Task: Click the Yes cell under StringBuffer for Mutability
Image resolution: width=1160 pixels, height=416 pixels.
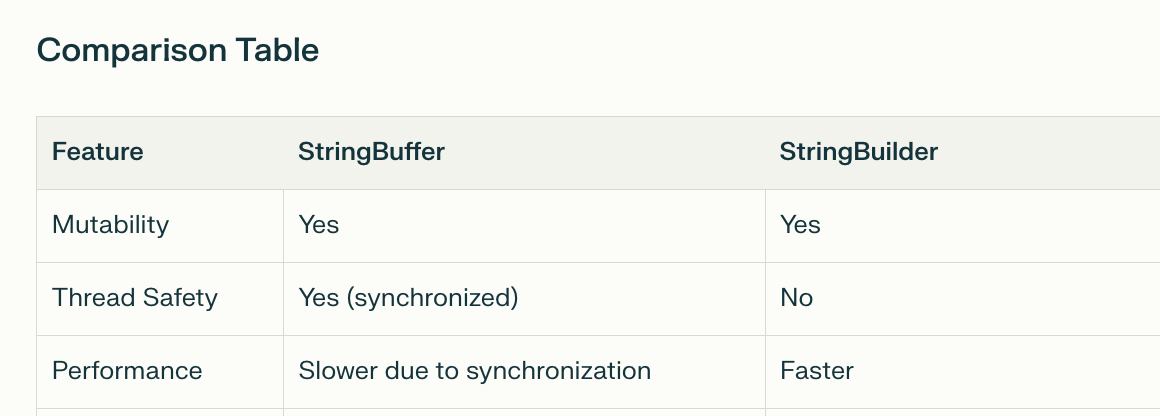Action: point(319,225)
